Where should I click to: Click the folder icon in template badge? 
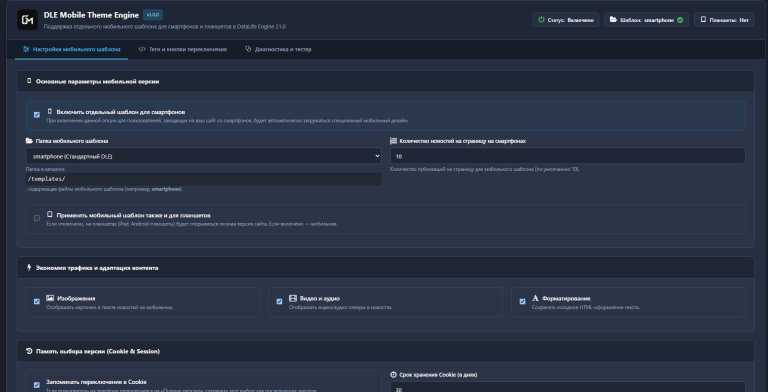[x=613, y=20]
